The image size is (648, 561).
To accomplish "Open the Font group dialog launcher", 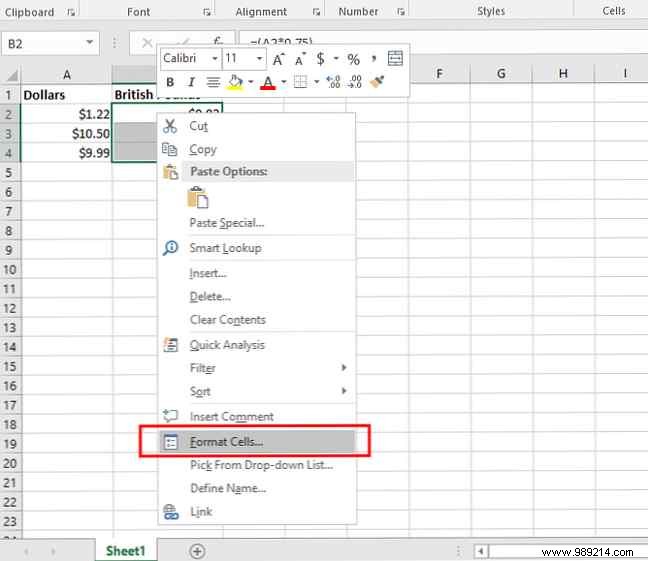I will 207,12.
